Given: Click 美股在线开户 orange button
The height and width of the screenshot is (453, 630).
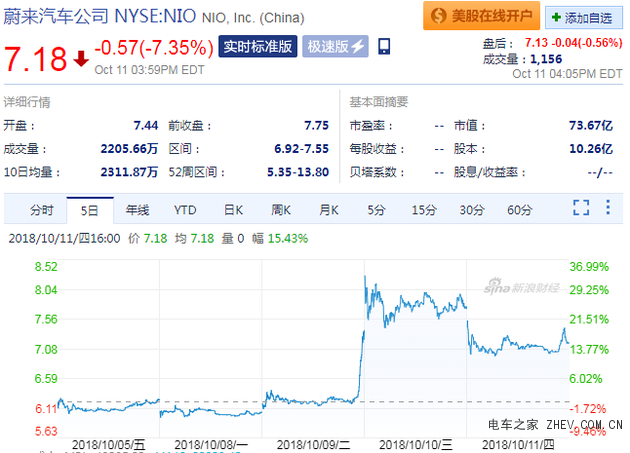Looking at the screenshot, I should click(x=481, y=16).
